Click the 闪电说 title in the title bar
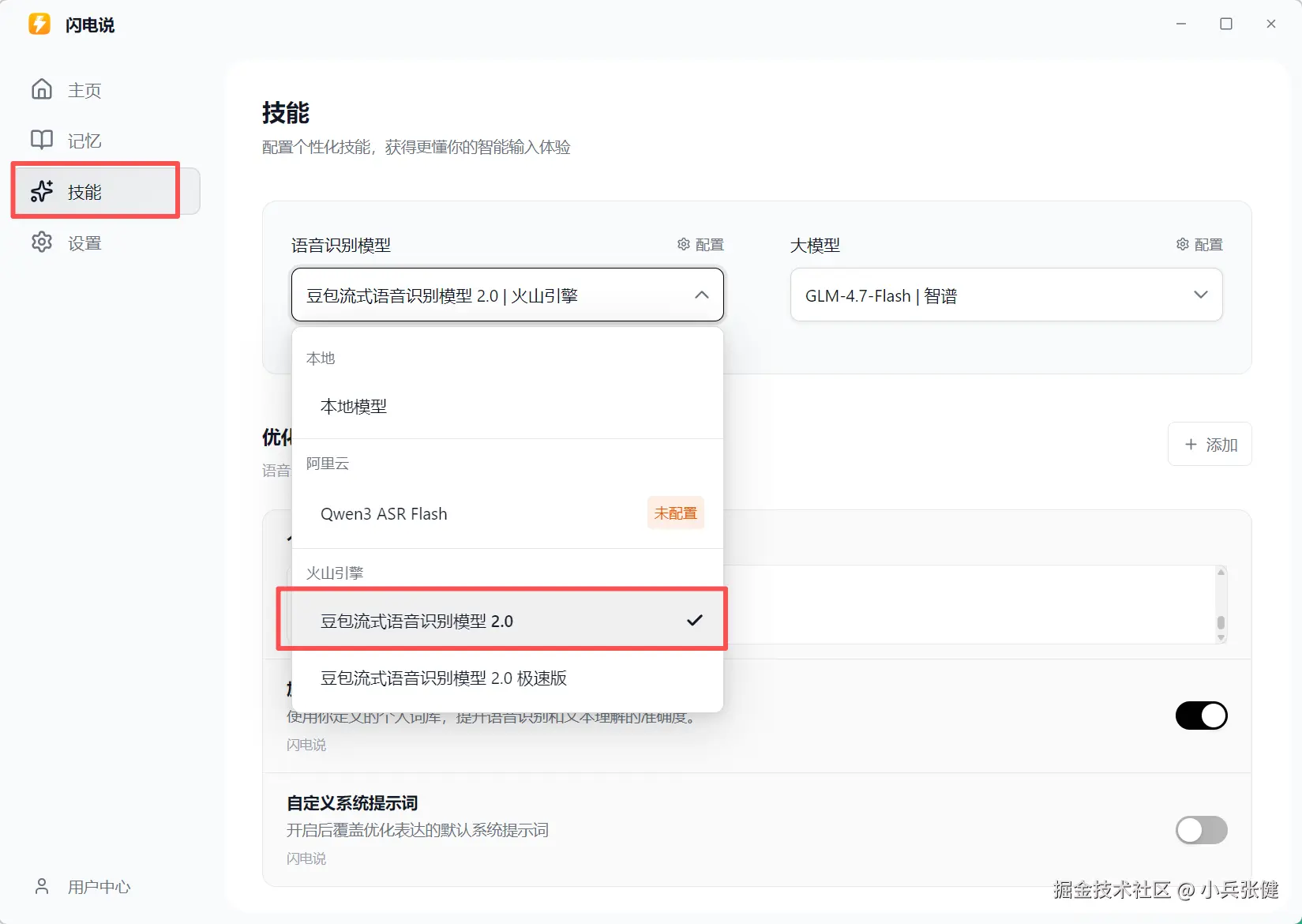 tap(90, 24)
